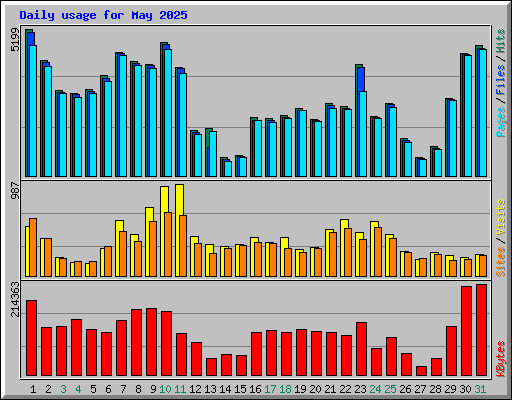Click the day 10 cyan Pages bar
The image size is (512, 400).
(x=168, y=113)
